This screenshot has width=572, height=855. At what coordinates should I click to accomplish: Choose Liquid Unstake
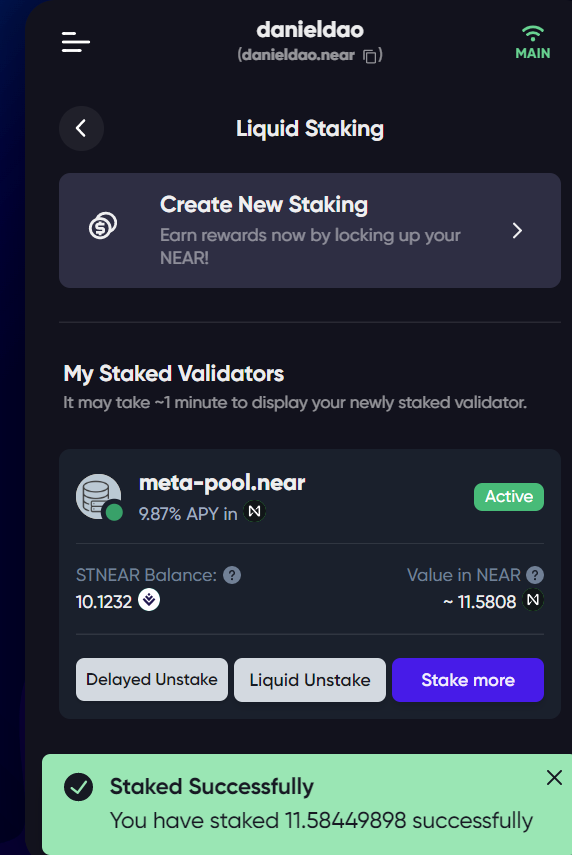tap(310, 679)
